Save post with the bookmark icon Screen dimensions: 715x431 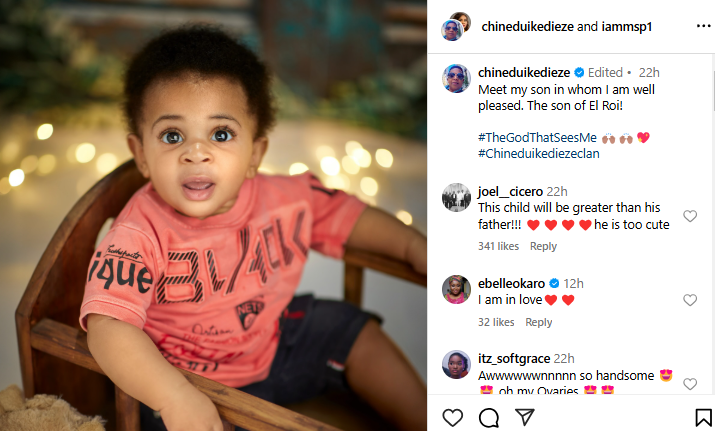pos(703,417)
